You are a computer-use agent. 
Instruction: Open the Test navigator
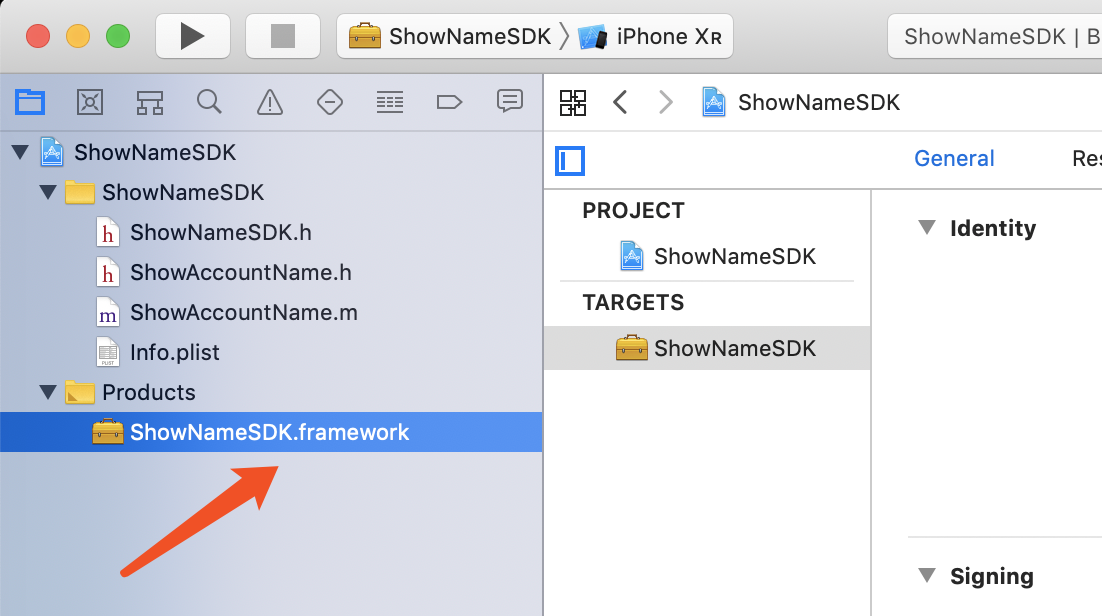(x=330, y=103)
